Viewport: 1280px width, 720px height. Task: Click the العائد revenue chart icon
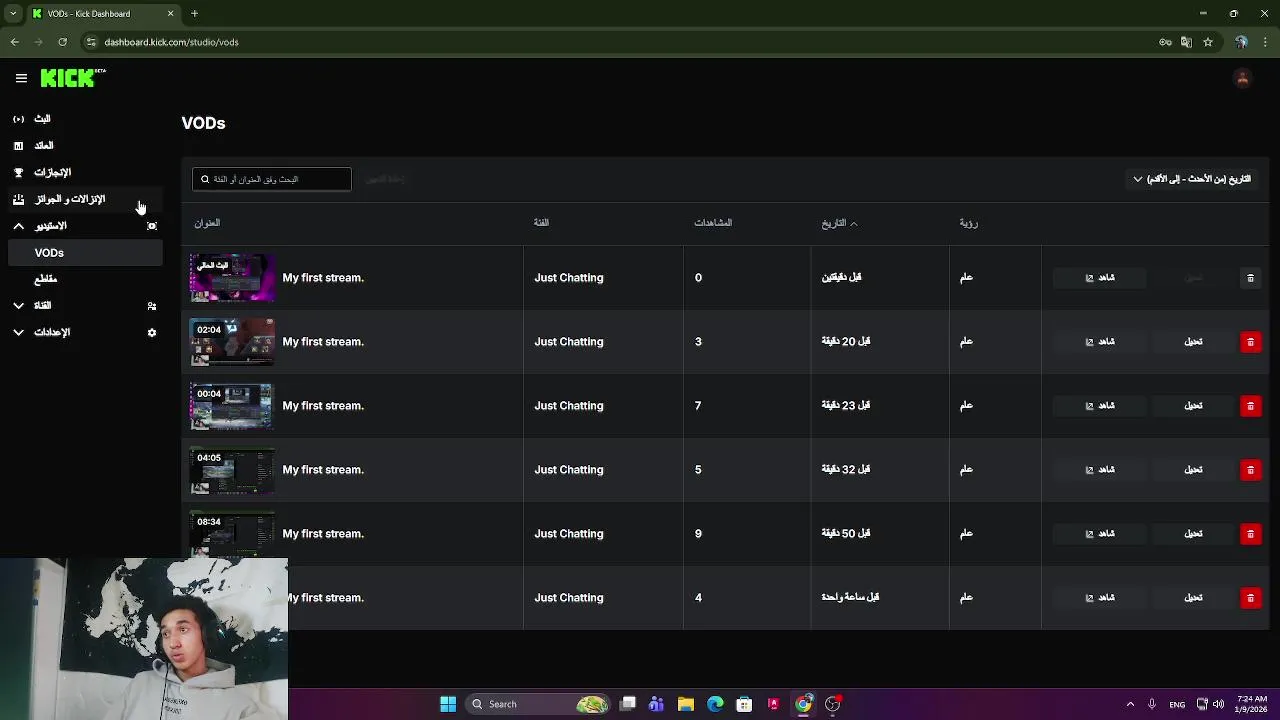[18, 146]
